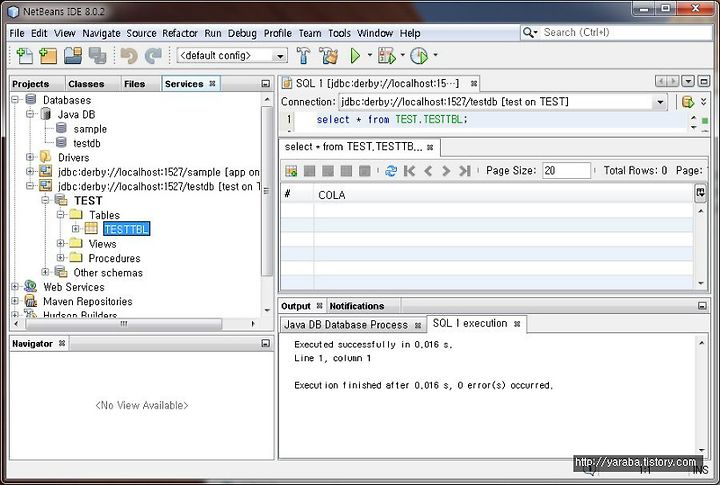This screenshot has height=485, width=720.
Task: Expand the Procedures folder node
Action: (61, 258)
